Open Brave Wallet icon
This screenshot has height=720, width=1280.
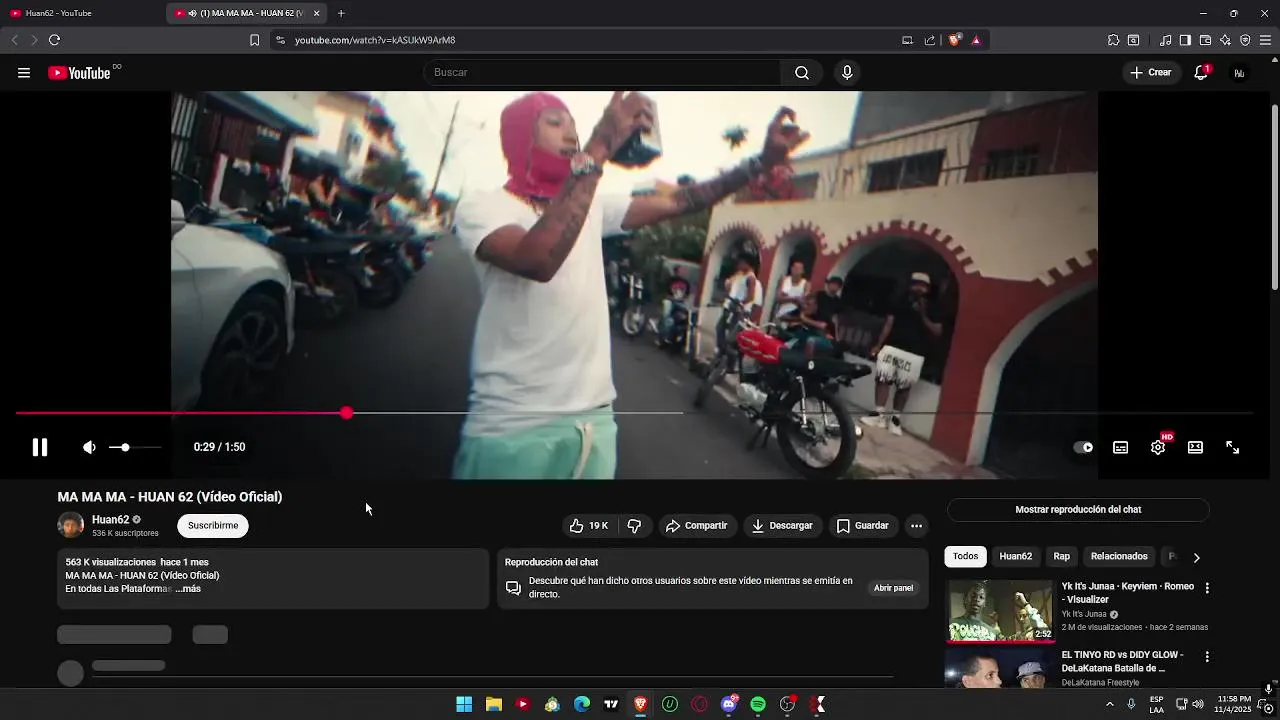pyautogui.click(x=1205, y=40)
